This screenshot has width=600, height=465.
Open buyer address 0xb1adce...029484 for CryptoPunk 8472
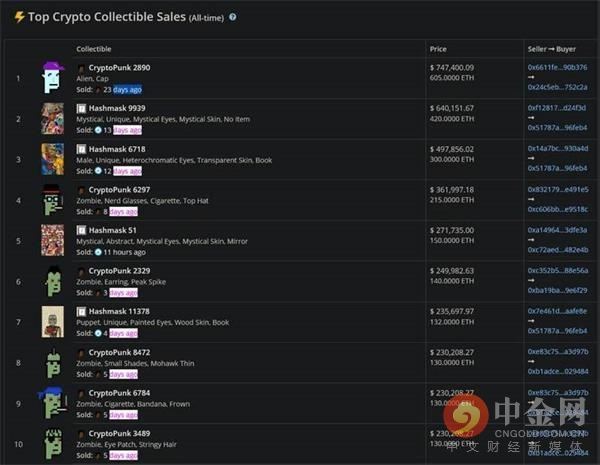pos(558,372)
